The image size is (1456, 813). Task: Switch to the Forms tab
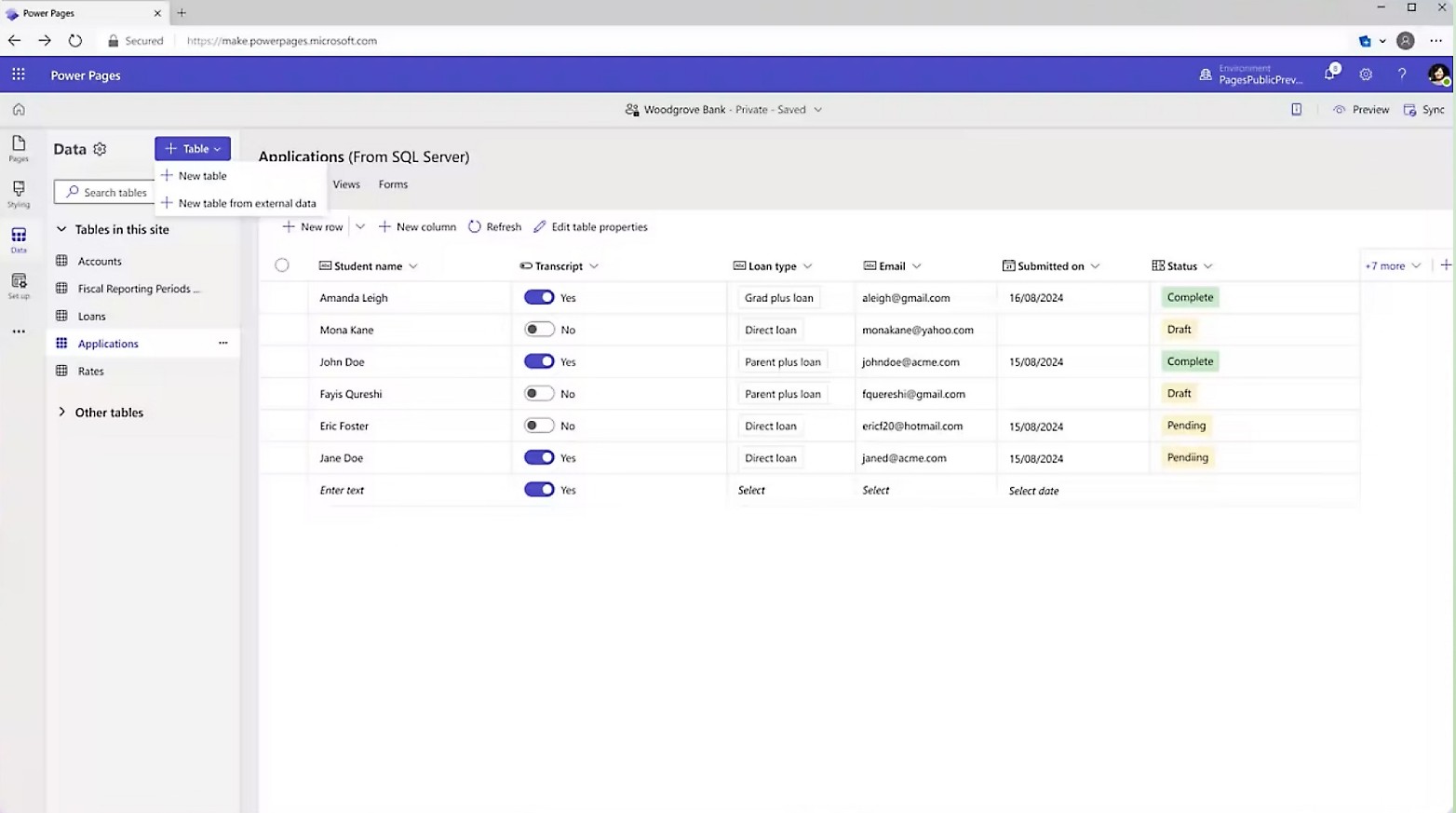pos(393,183)
